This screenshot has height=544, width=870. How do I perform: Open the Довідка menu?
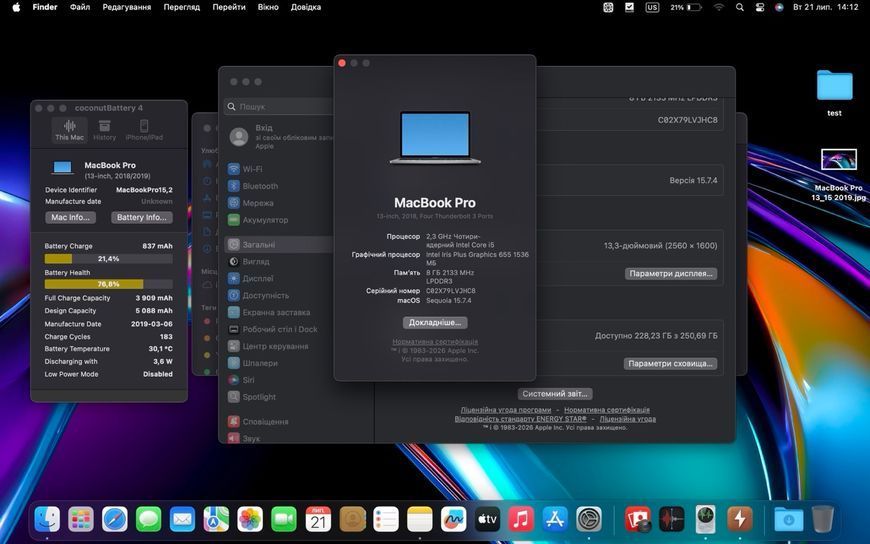[306, 7]
